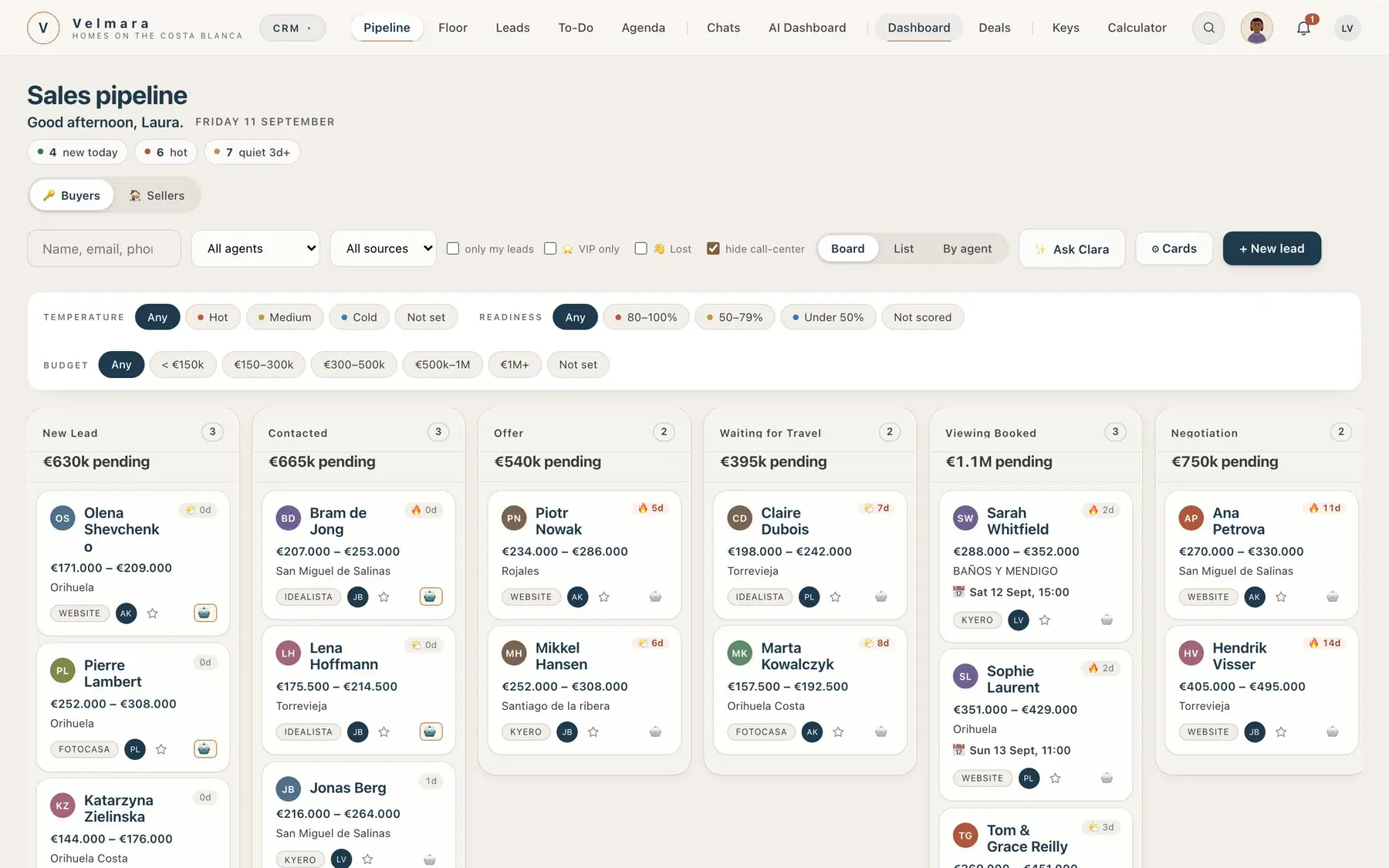Enable the VIP only checkbox
The image size is (1389, 868).
[550, 248]
